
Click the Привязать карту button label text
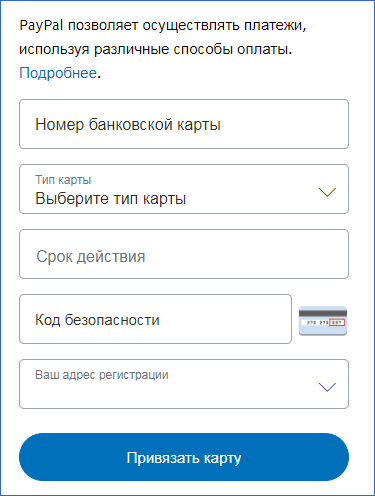tap(184, 458)
